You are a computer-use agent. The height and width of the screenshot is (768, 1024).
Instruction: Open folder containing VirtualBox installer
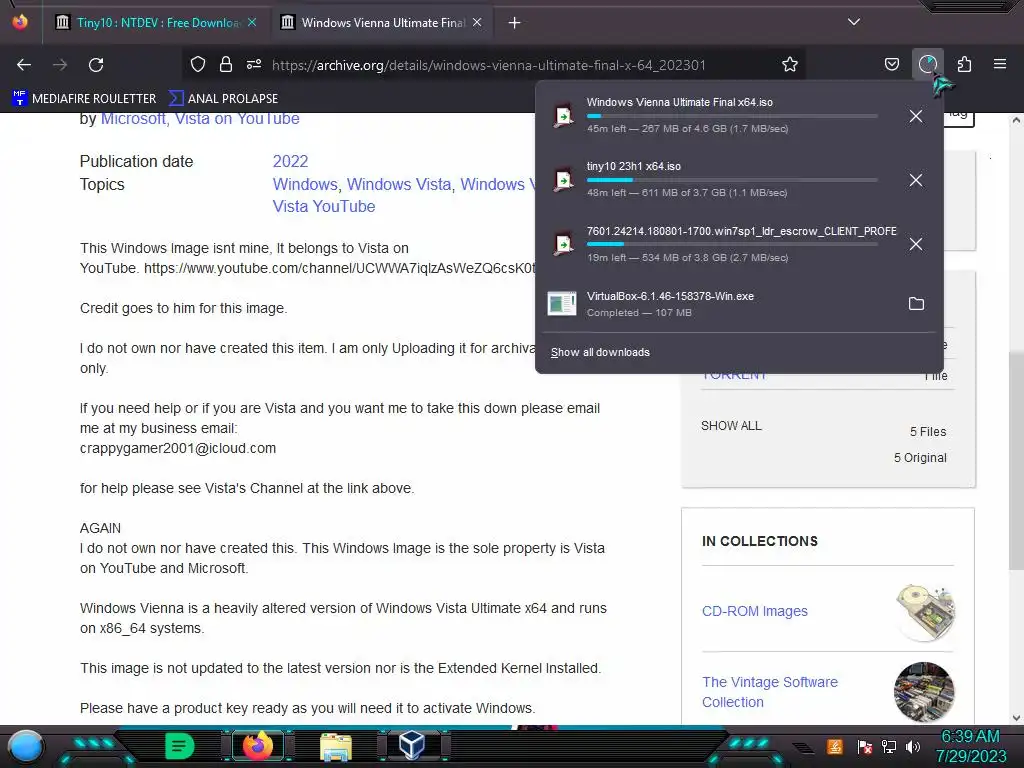coord(916,304)
